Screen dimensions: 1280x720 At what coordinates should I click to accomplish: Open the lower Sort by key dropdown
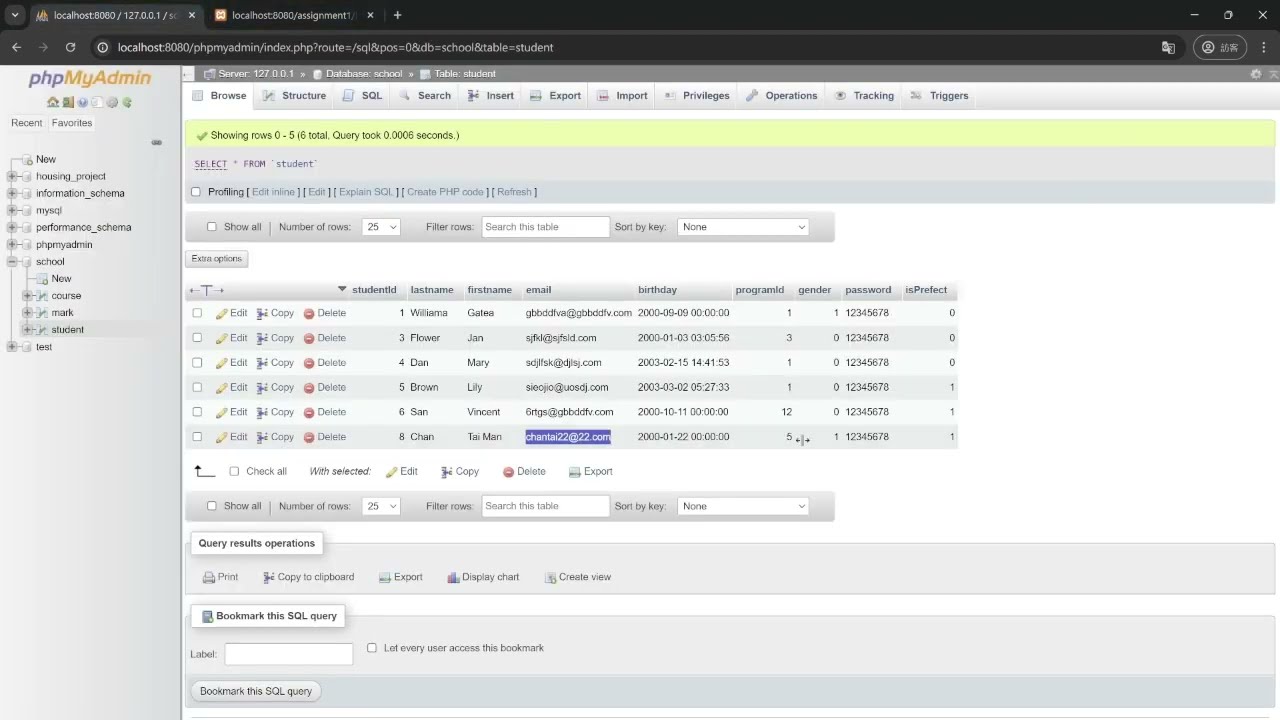743,506
